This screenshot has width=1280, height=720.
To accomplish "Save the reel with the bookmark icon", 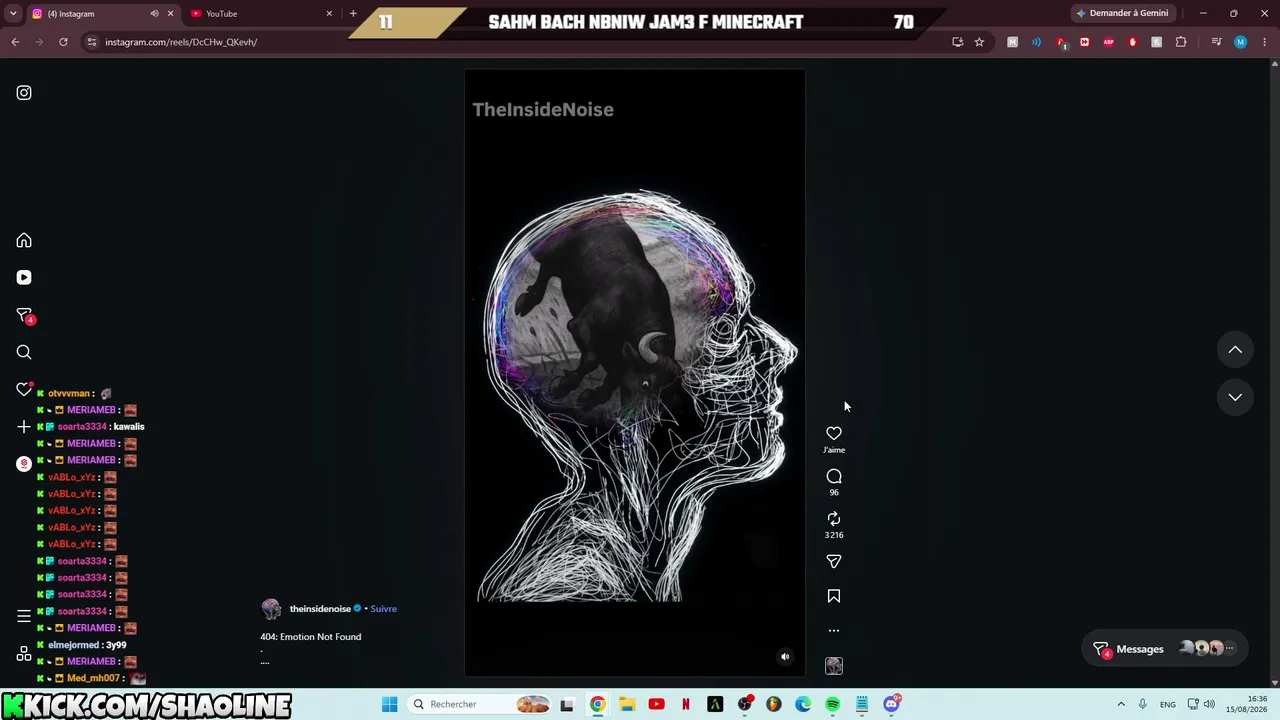I will click(834, 596).
